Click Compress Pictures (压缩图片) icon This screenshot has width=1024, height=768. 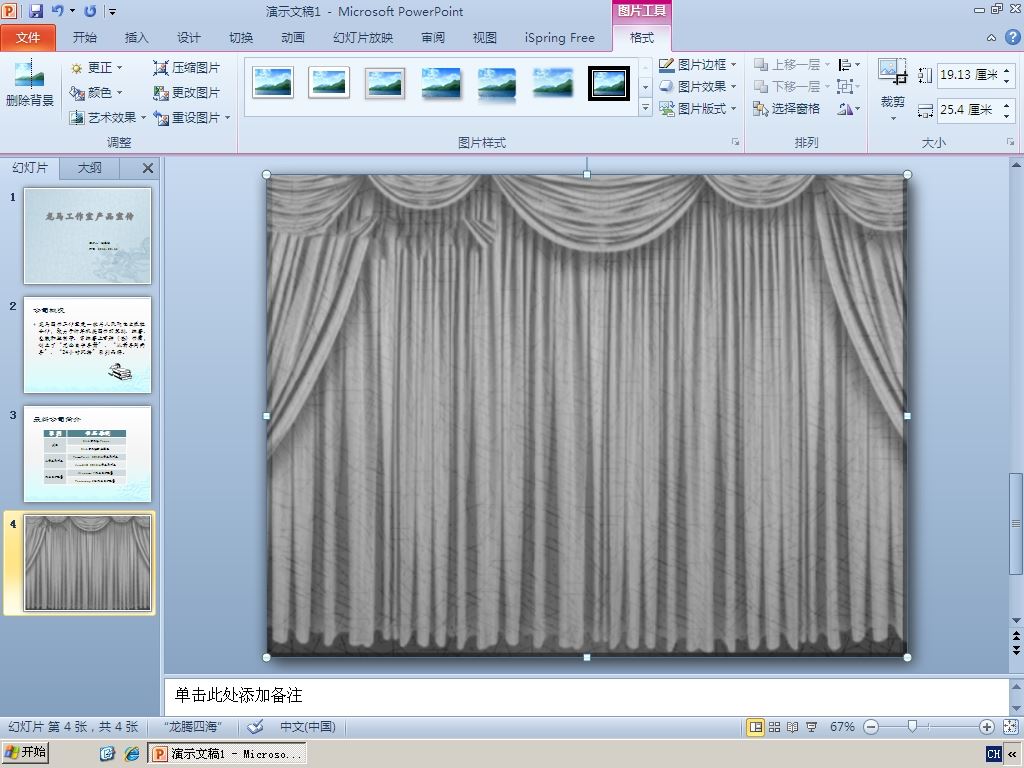click(160, 68)
